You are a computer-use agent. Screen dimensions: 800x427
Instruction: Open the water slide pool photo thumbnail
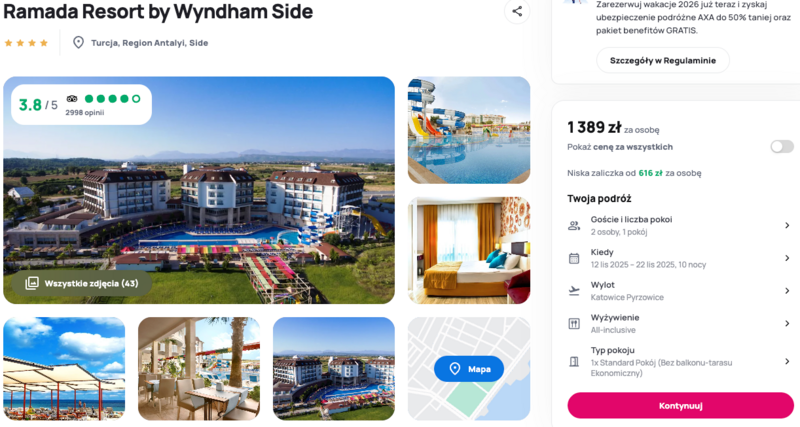point(469,130)
